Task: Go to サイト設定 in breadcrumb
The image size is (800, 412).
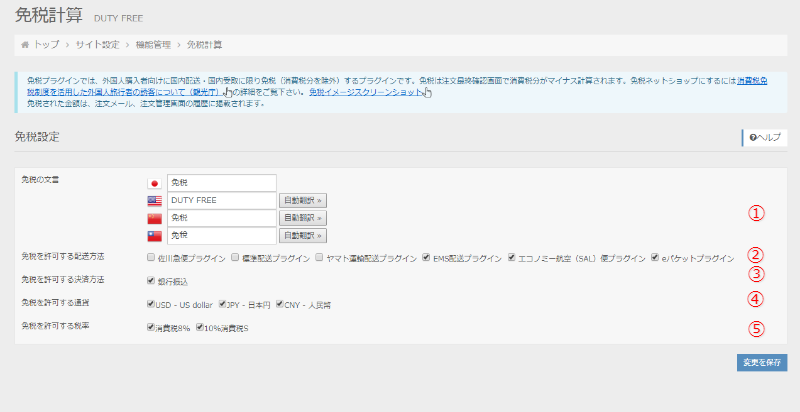Action: click(x=96, y=45)
